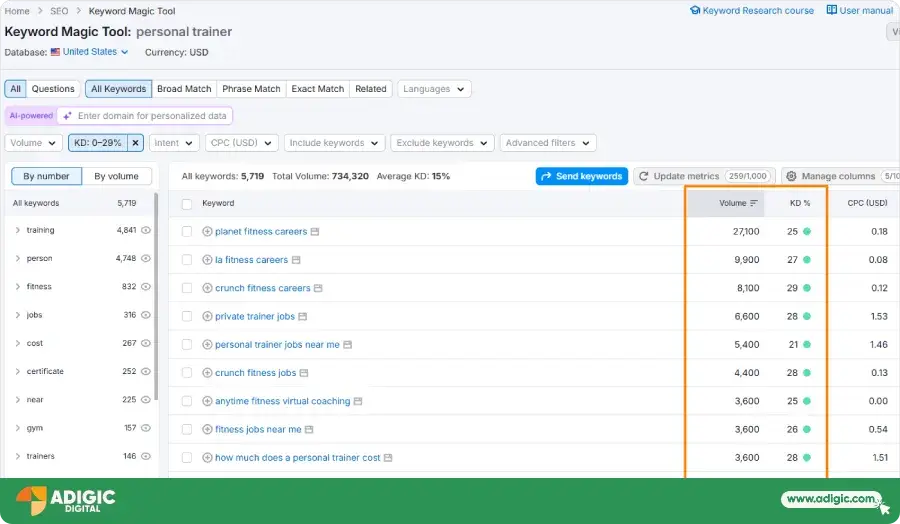Check the box for planet fitness careers
The height and width of the screenshot is (524, 900).
click(x=187, y=231)
